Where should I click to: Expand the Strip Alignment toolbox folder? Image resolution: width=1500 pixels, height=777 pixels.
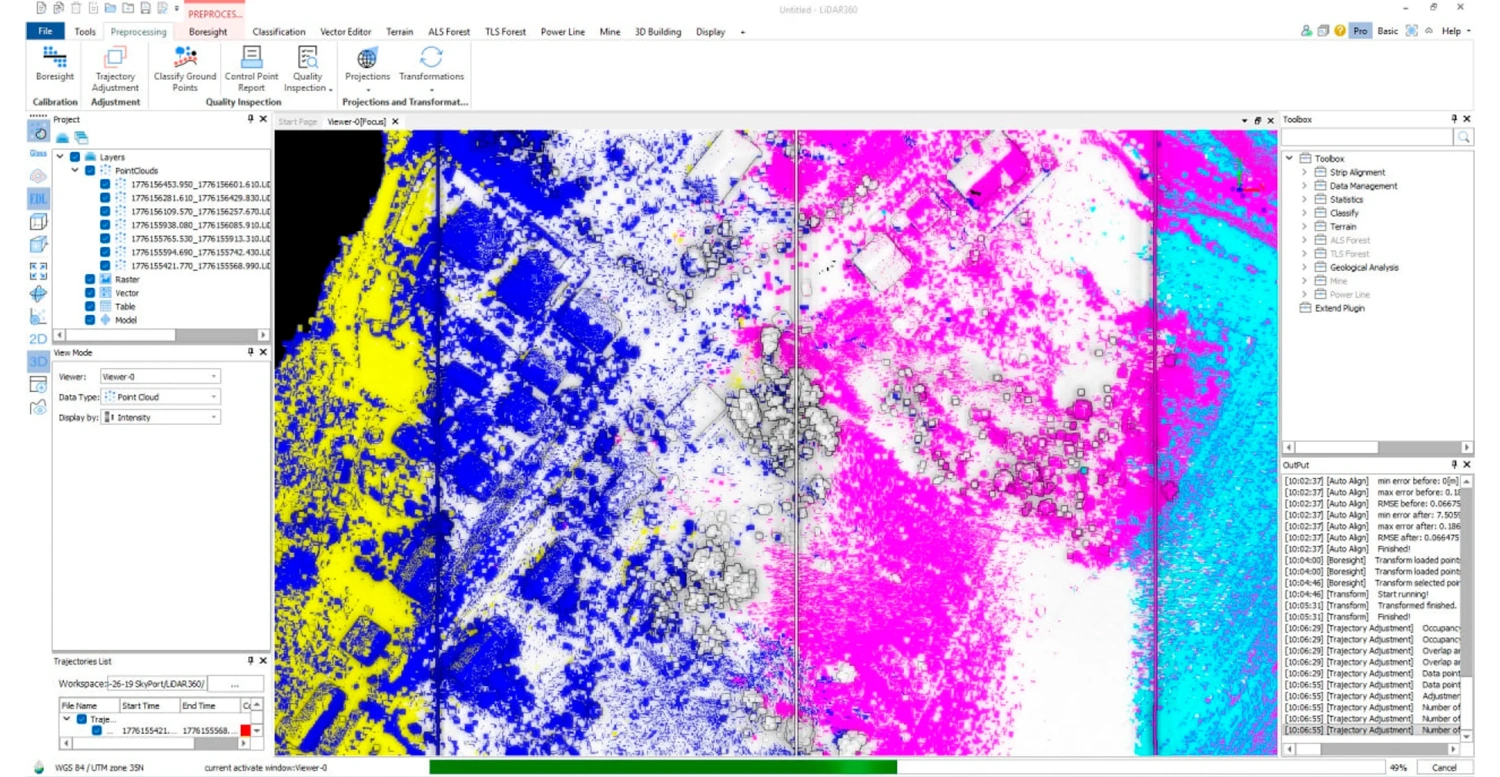[1304, 172]
